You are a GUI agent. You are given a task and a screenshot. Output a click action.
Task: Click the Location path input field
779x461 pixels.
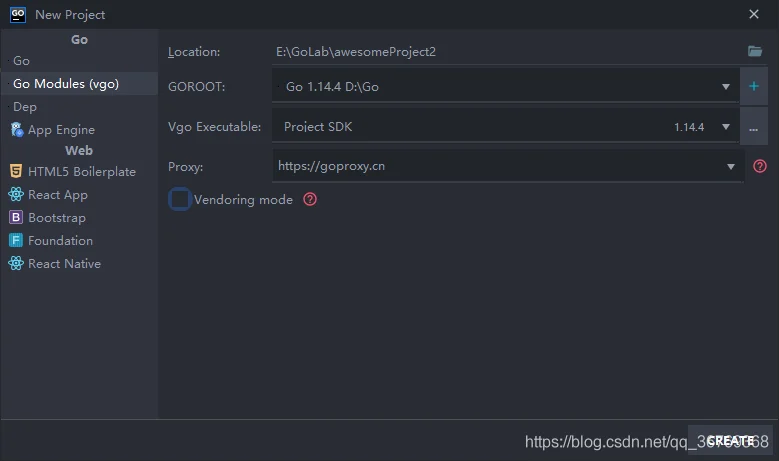[507, 52]
